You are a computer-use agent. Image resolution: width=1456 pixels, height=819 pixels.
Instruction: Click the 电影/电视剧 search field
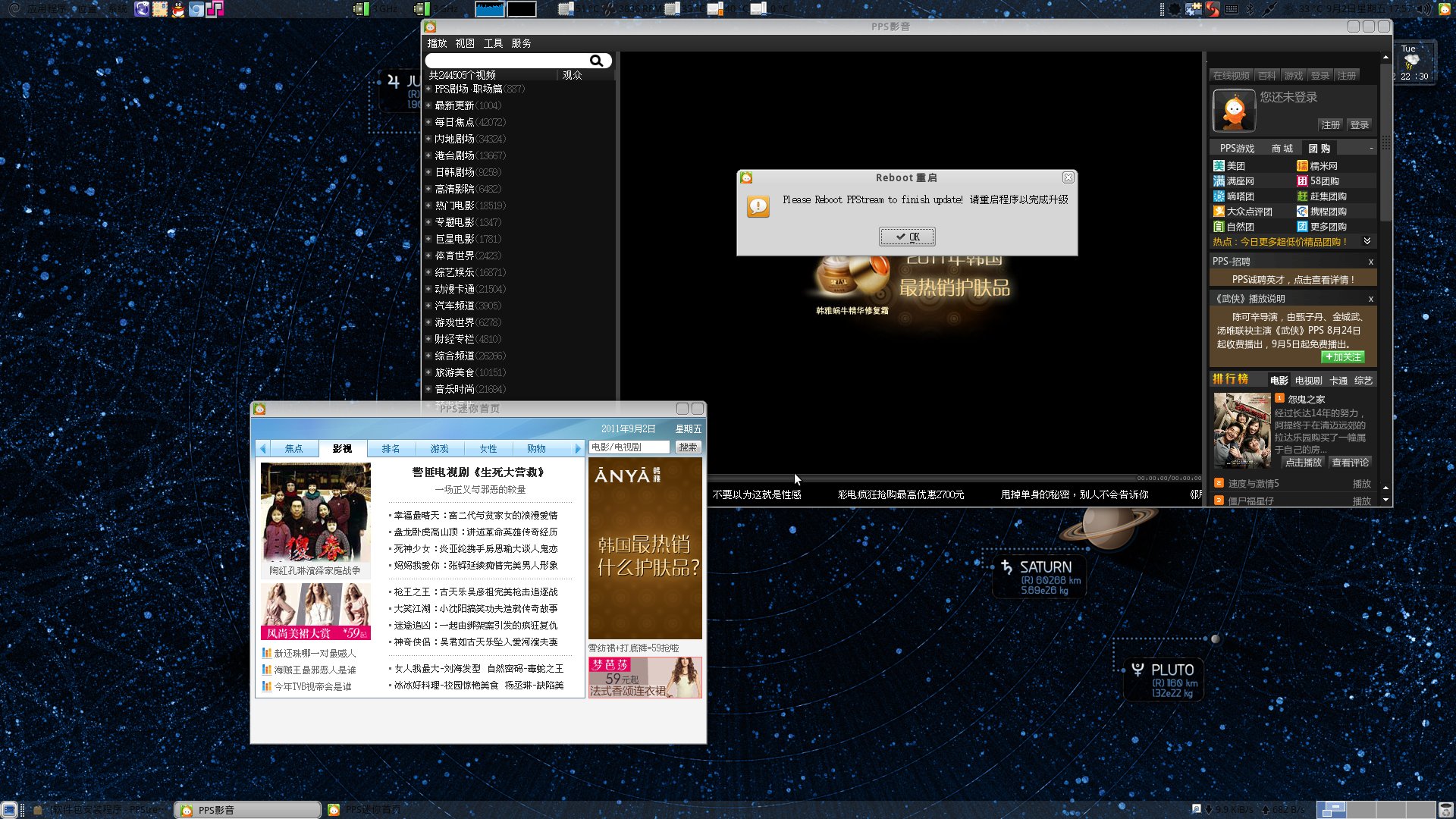(x=629, y=447)
